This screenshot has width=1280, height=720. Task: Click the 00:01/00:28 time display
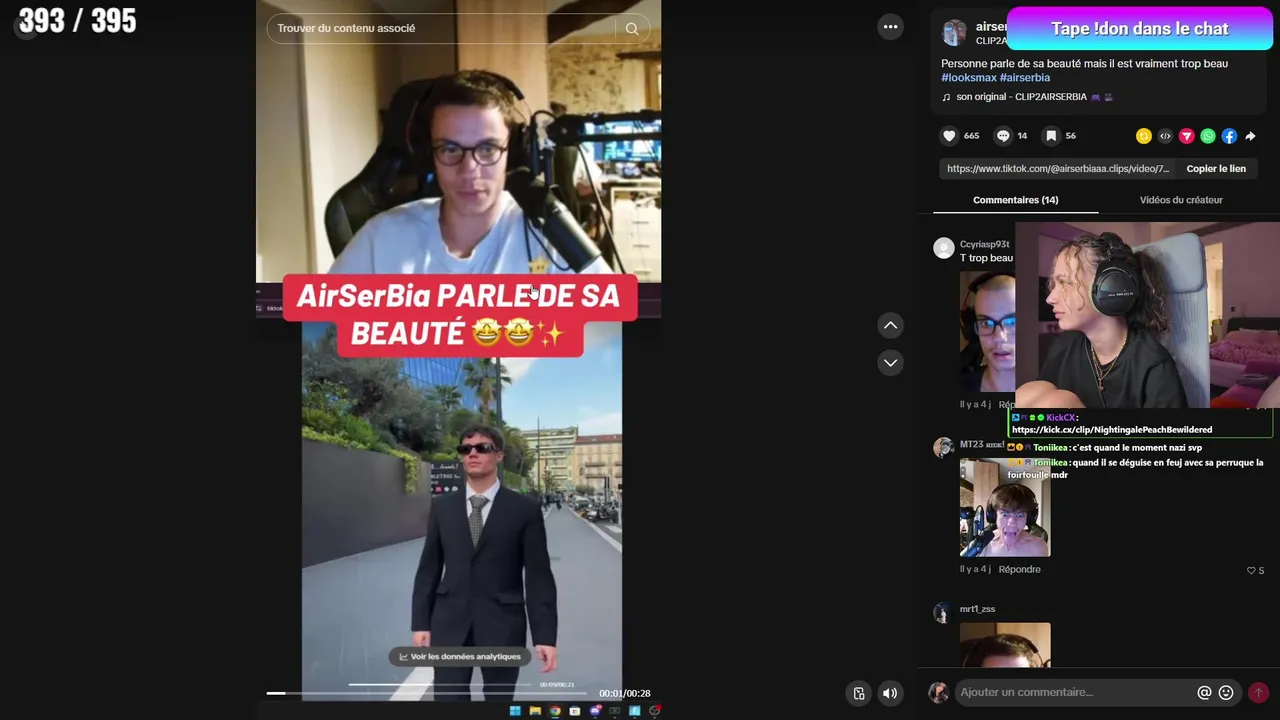coord(625,694)
